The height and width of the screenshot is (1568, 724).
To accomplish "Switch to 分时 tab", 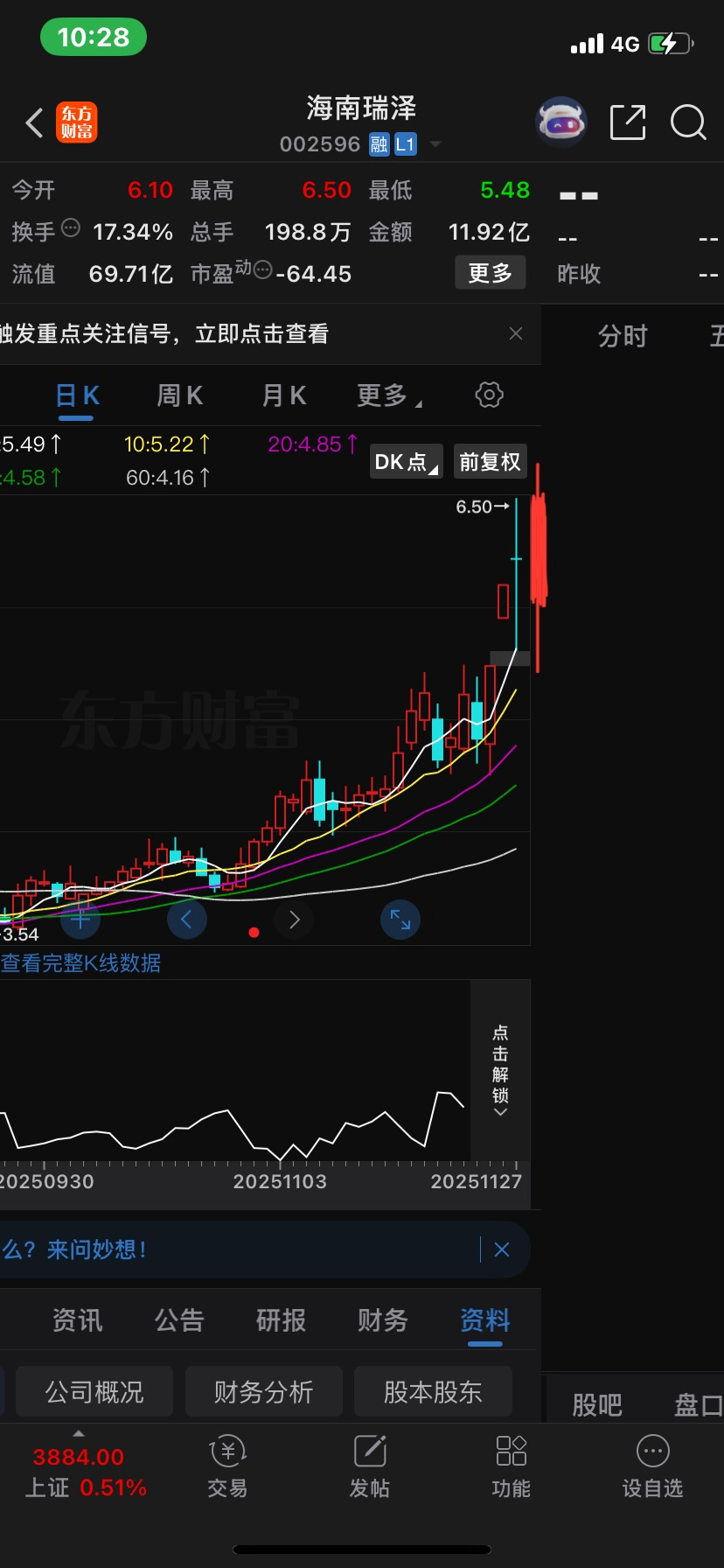I will click(623, 336).
